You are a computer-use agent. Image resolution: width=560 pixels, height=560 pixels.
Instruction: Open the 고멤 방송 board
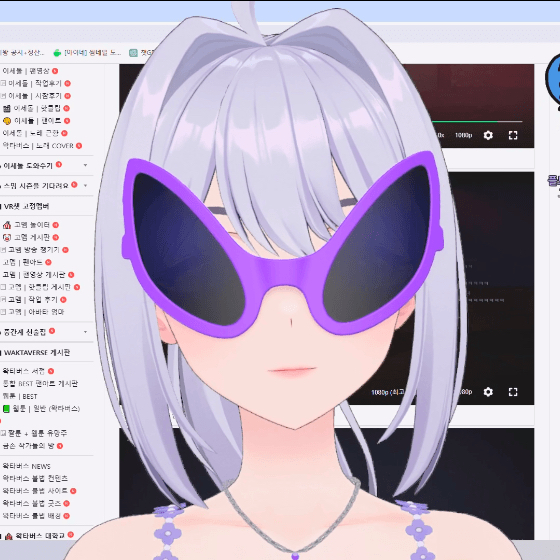pyautogui.click(x=34, y=250)
